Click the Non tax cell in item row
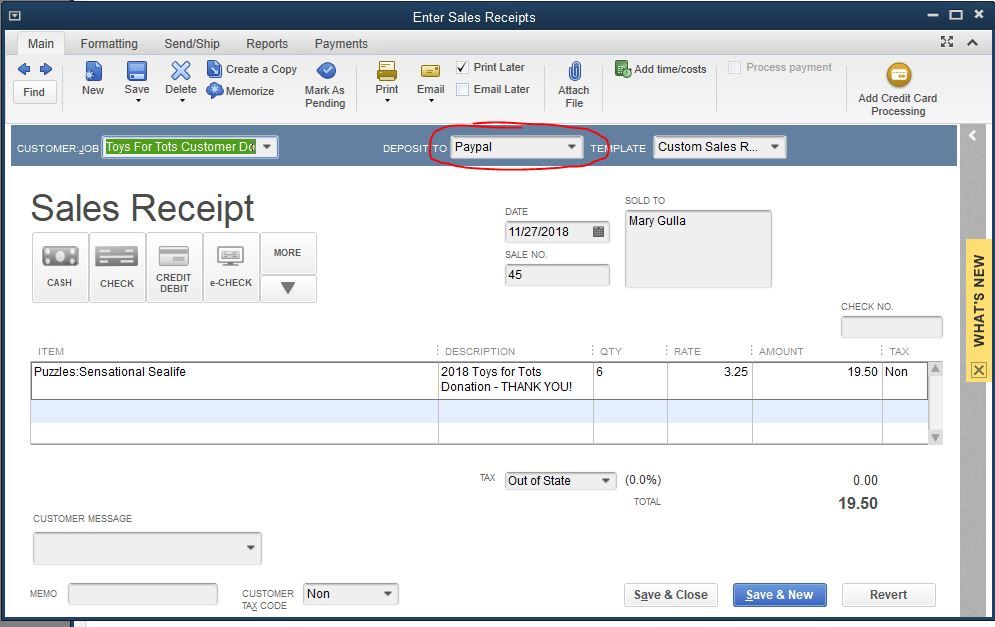 [904, 381]
